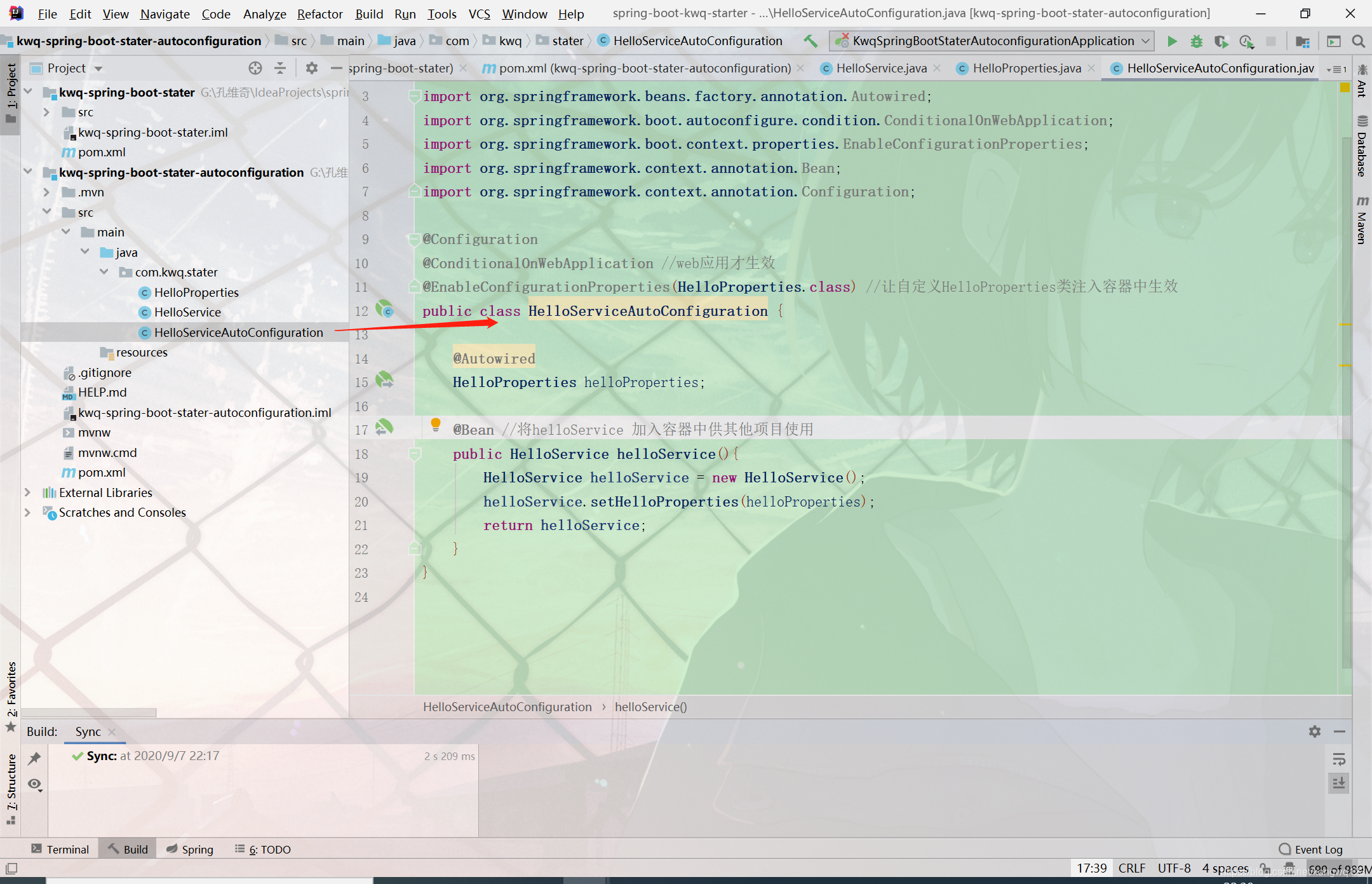Click the locate-in-project crosshair icon
Screen dimensions: 1372x884
[255, 68]
